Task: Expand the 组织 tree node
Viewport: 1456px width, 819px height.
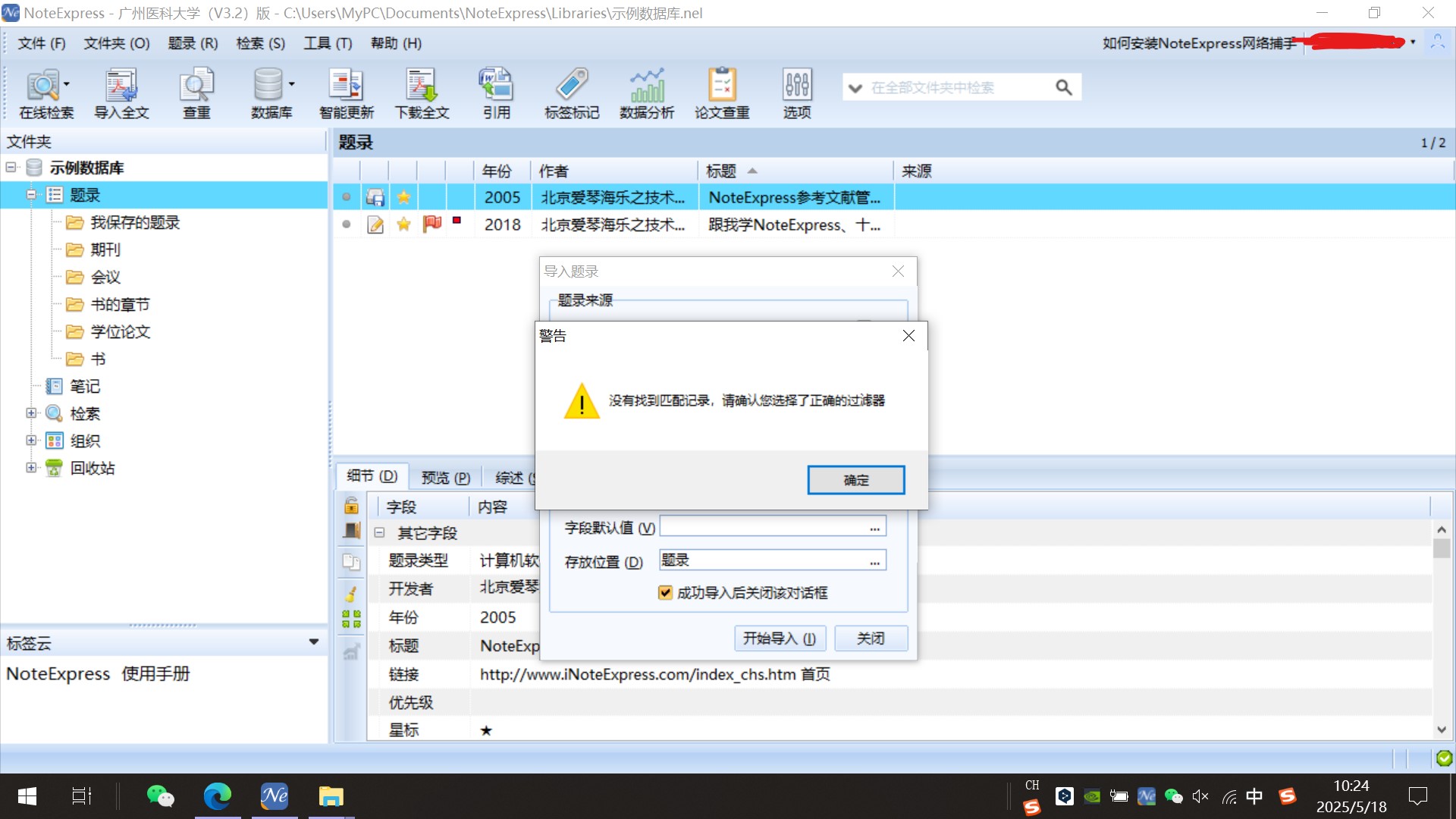Action: (x=31, y=441)
